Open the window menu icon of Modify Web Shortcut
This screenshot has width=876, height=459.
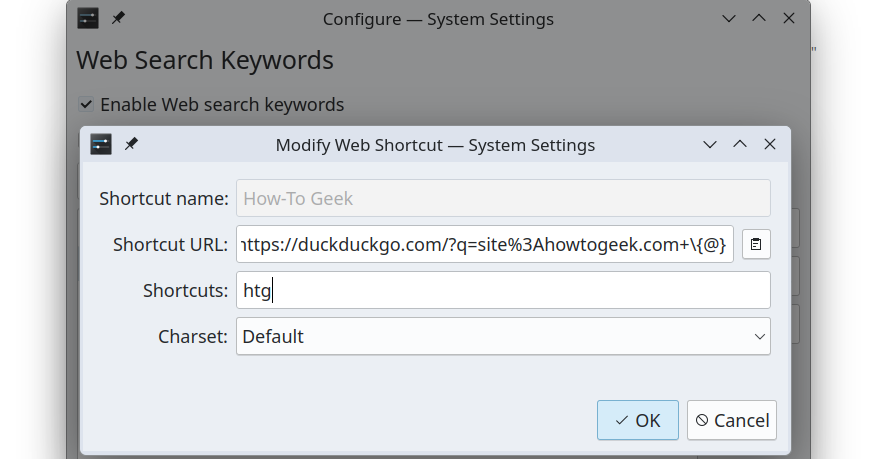click(101, 145)
